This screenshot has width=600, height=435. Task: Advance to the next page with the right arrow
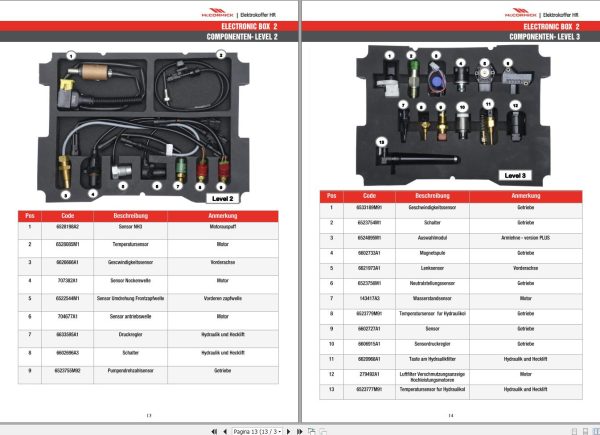click(x=289, y=432)
